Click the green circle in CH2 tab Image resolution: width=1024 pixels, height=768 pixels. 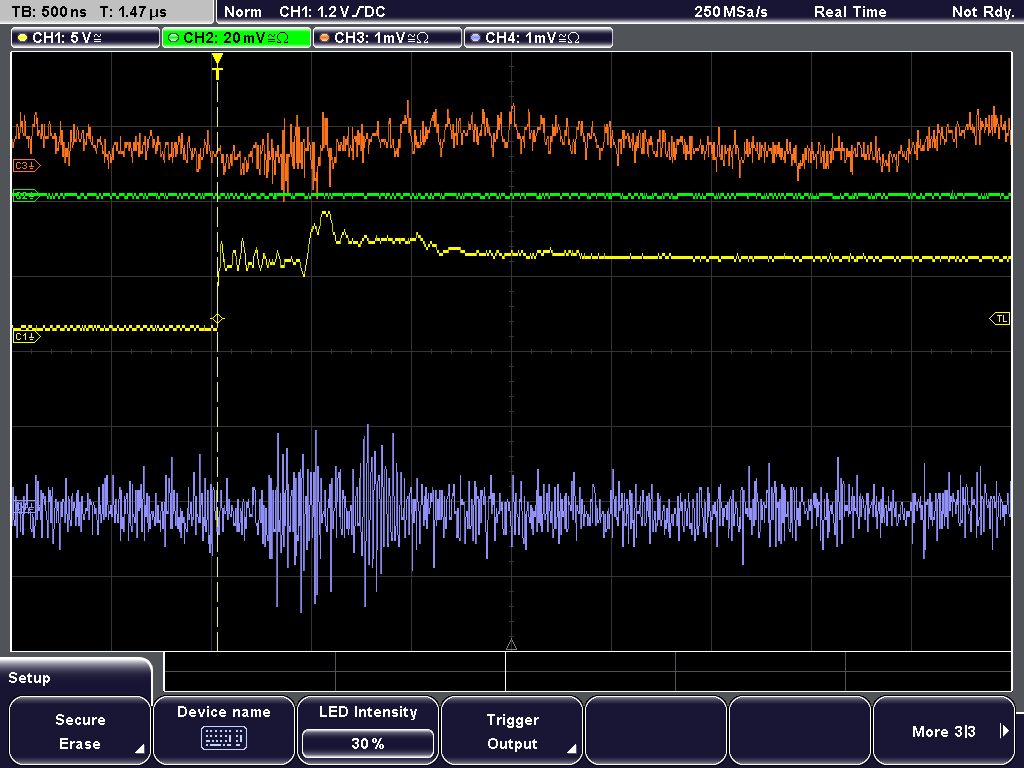point(174,38)
